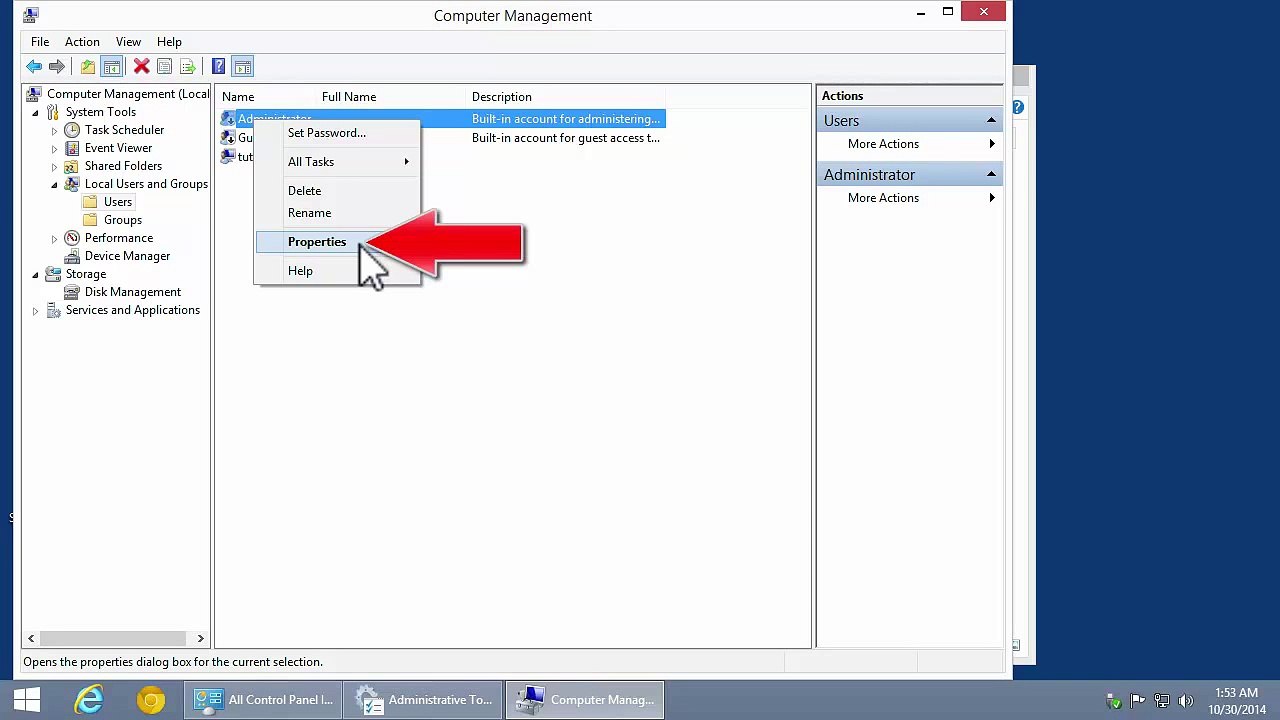Image resolution: width=1280 pixels, height=720 pixels.
Task: Open the View menu
Action: tap(128, 42)
